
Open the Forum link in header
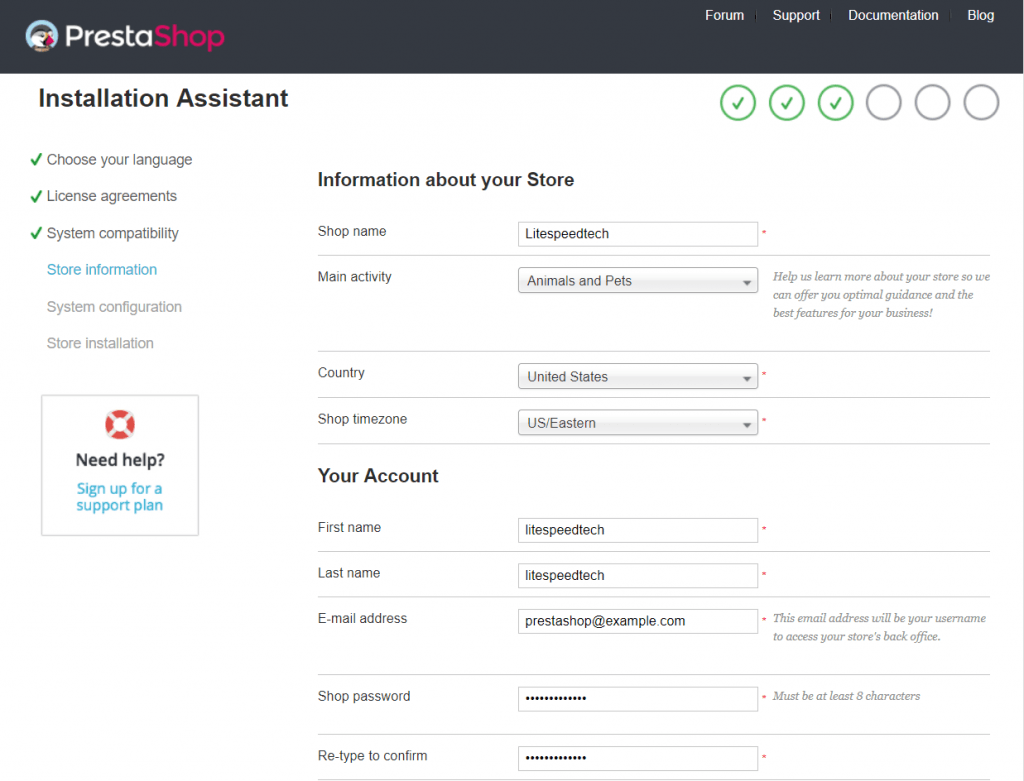coord(724,15)
